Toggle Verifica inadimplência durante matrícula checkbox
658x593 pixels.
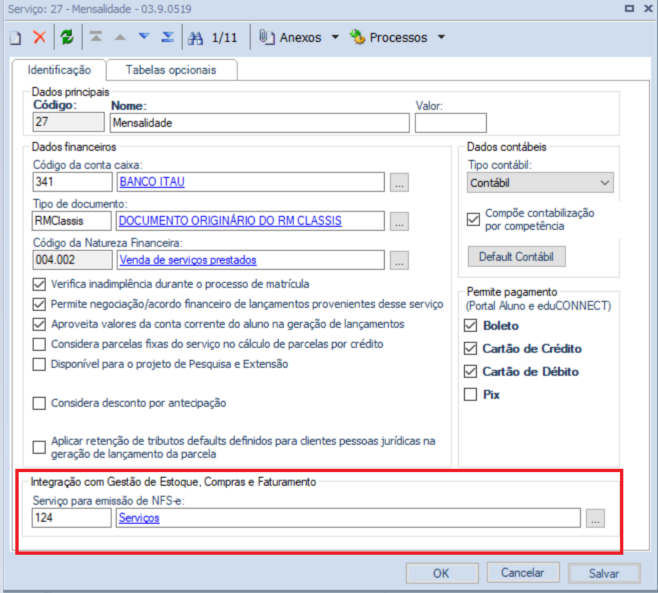point(39,284)
